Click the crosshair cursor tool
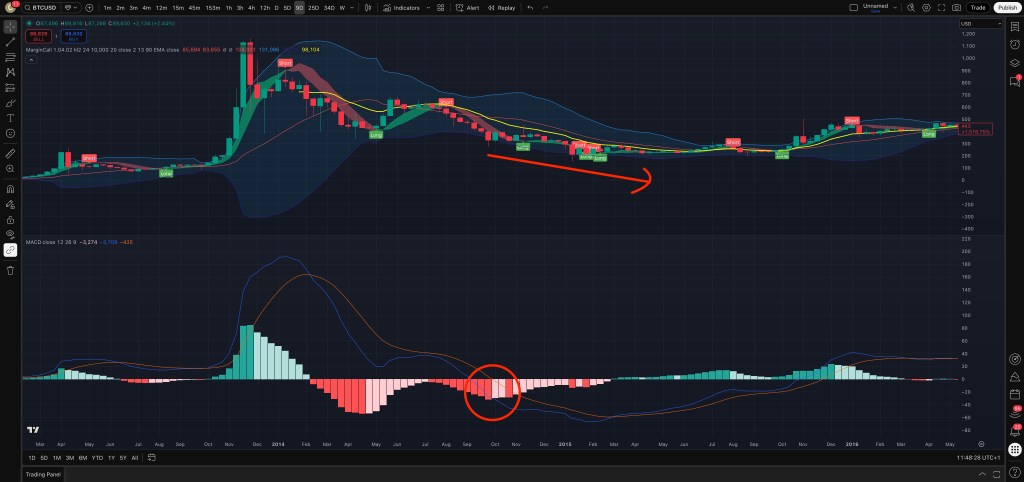Viewport: 1024px width, 482px height. (10, 25)
